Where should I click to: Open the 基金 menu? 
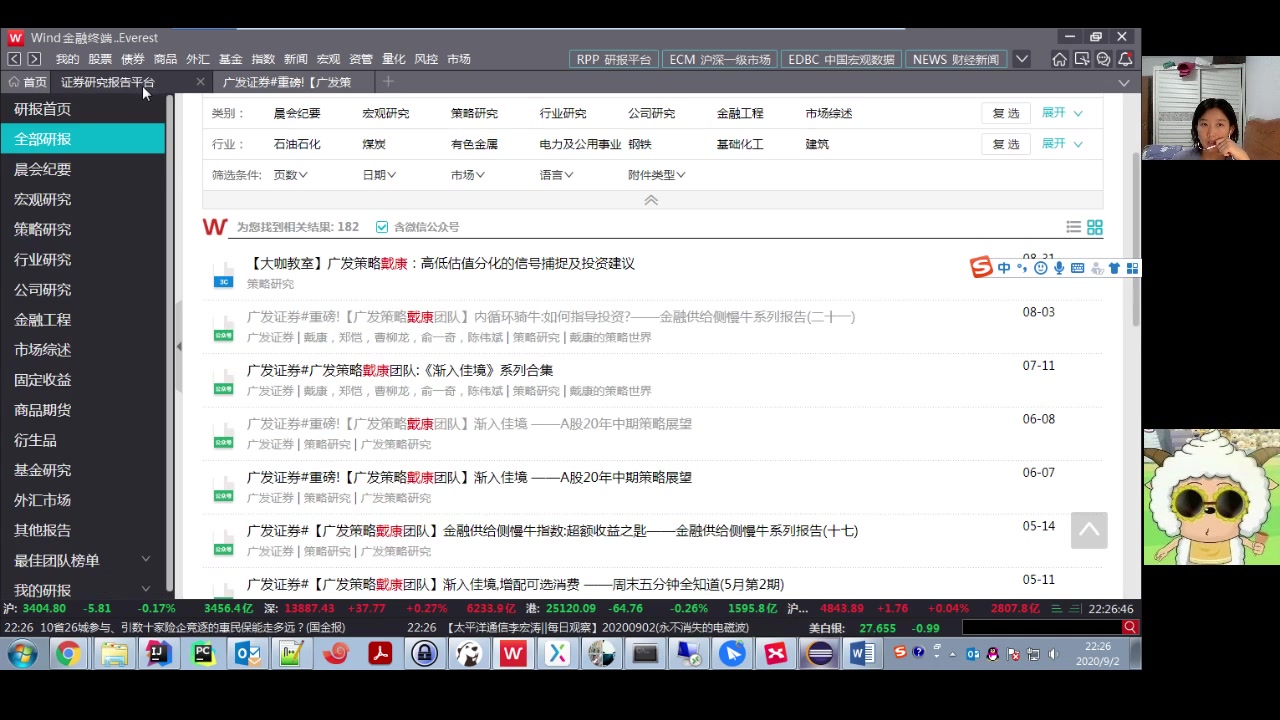tap(230, 59)
